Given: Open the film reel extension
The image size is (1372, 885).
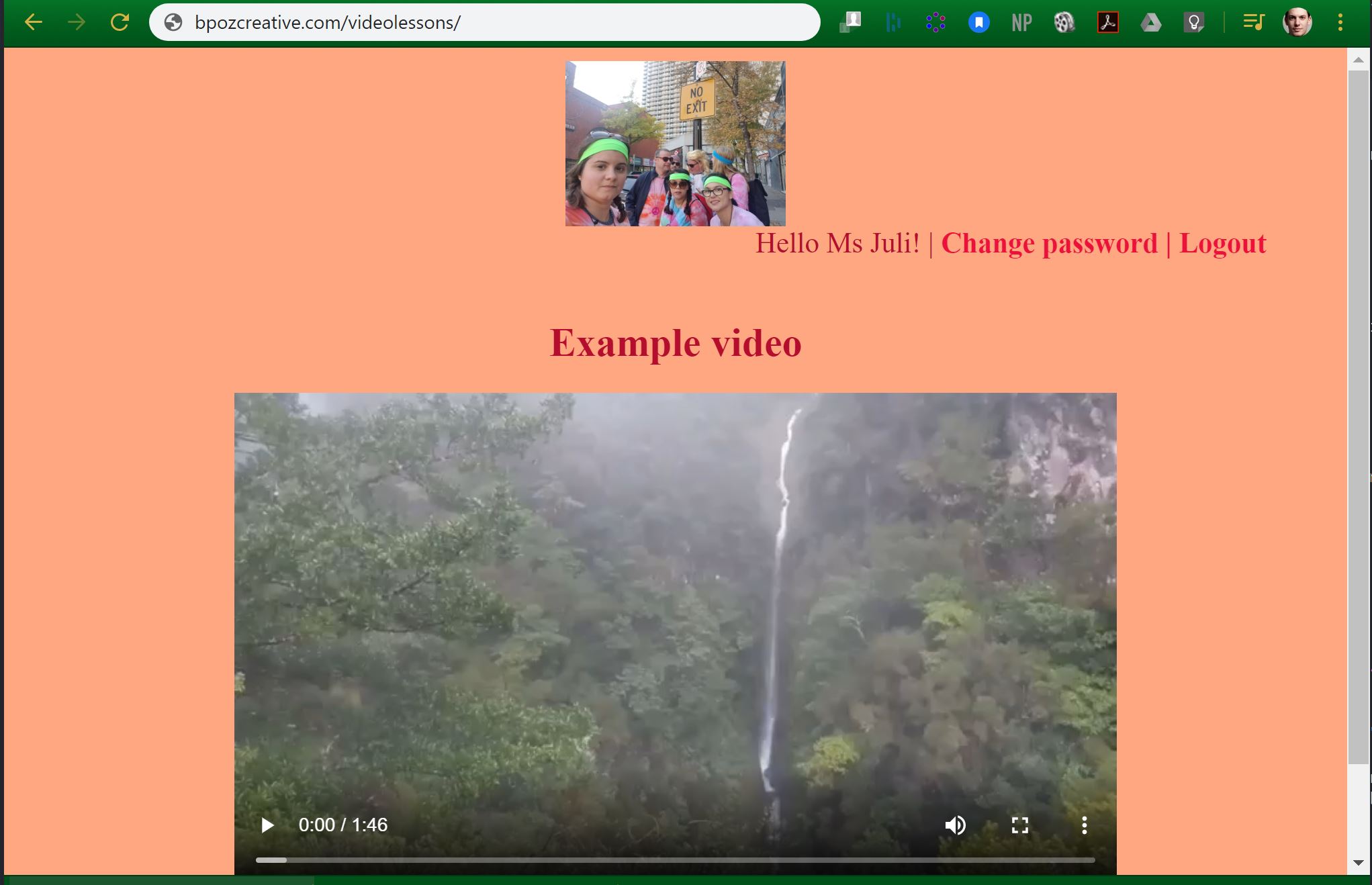Looking at the screenshot, I should tap(1064, 23).
